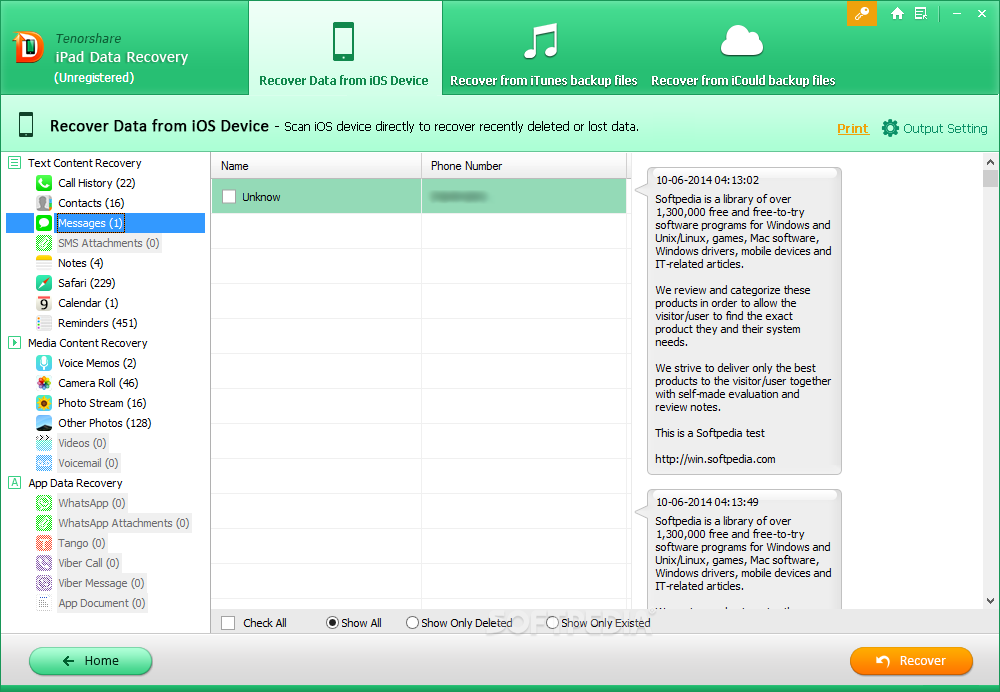Click the WhatsApp icon
Screen dimensions: 1000x692
(x=44, y=503)
